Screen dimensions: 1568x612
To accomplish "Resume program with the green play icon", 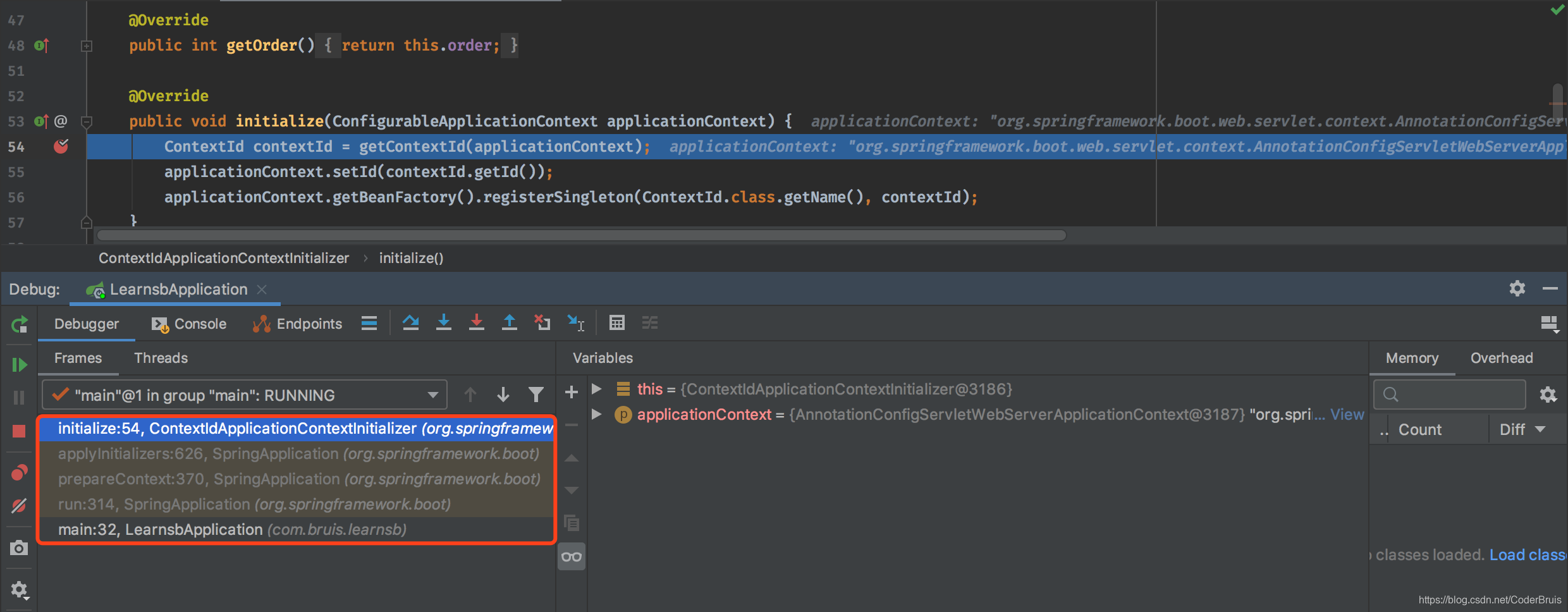I will [x=19, y=365].
